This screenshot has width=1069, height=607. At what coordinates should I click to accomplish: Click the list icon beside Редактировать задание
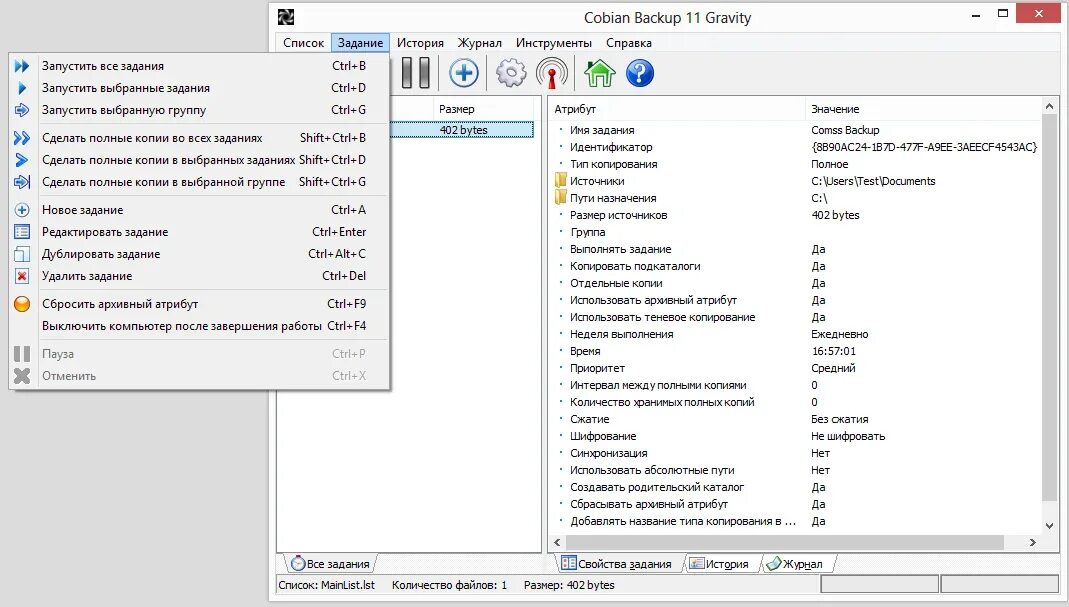(x=22, y=232)
